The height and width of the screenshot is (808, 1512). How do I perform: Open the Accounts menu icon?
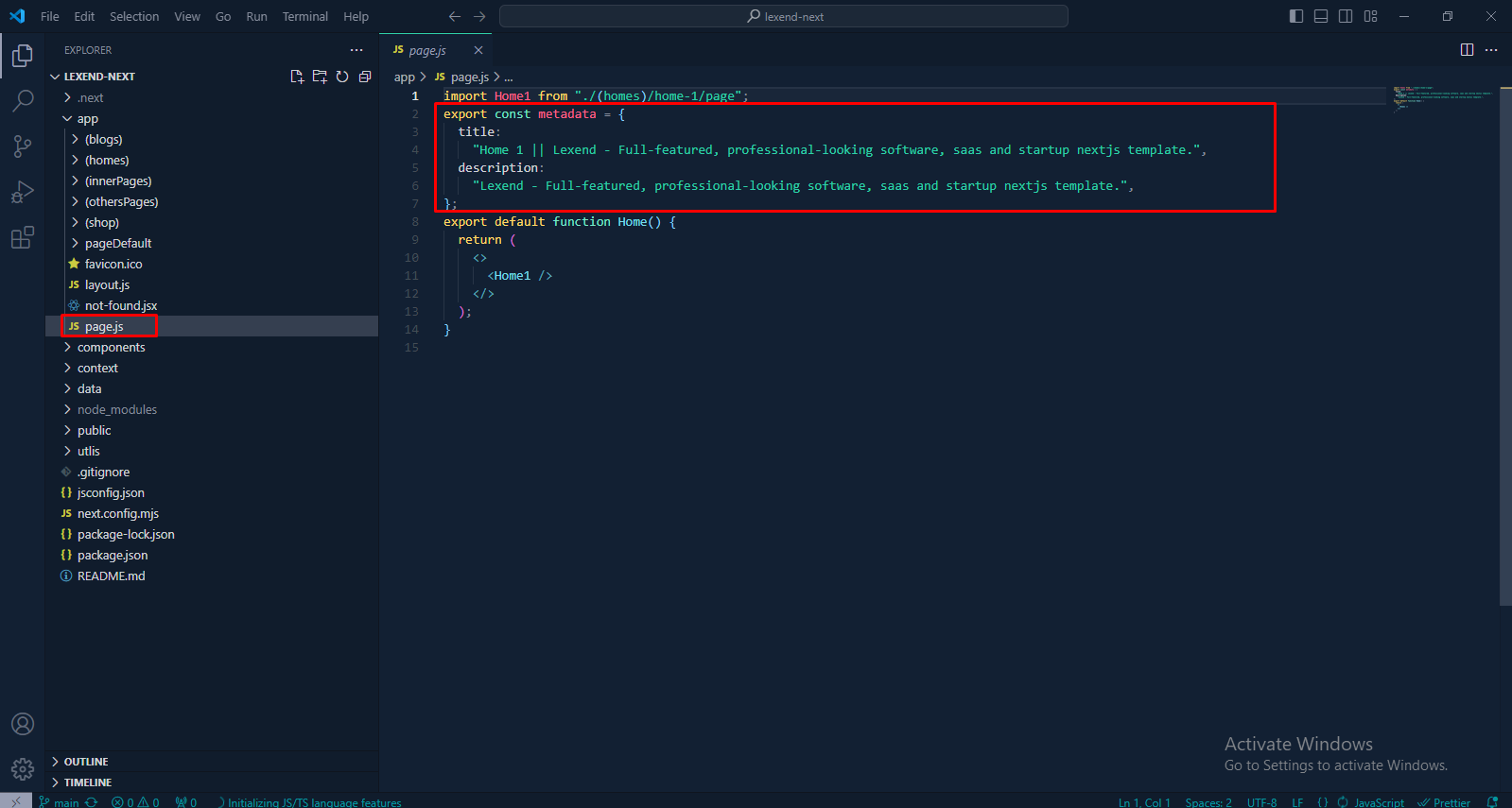point(23,724)
